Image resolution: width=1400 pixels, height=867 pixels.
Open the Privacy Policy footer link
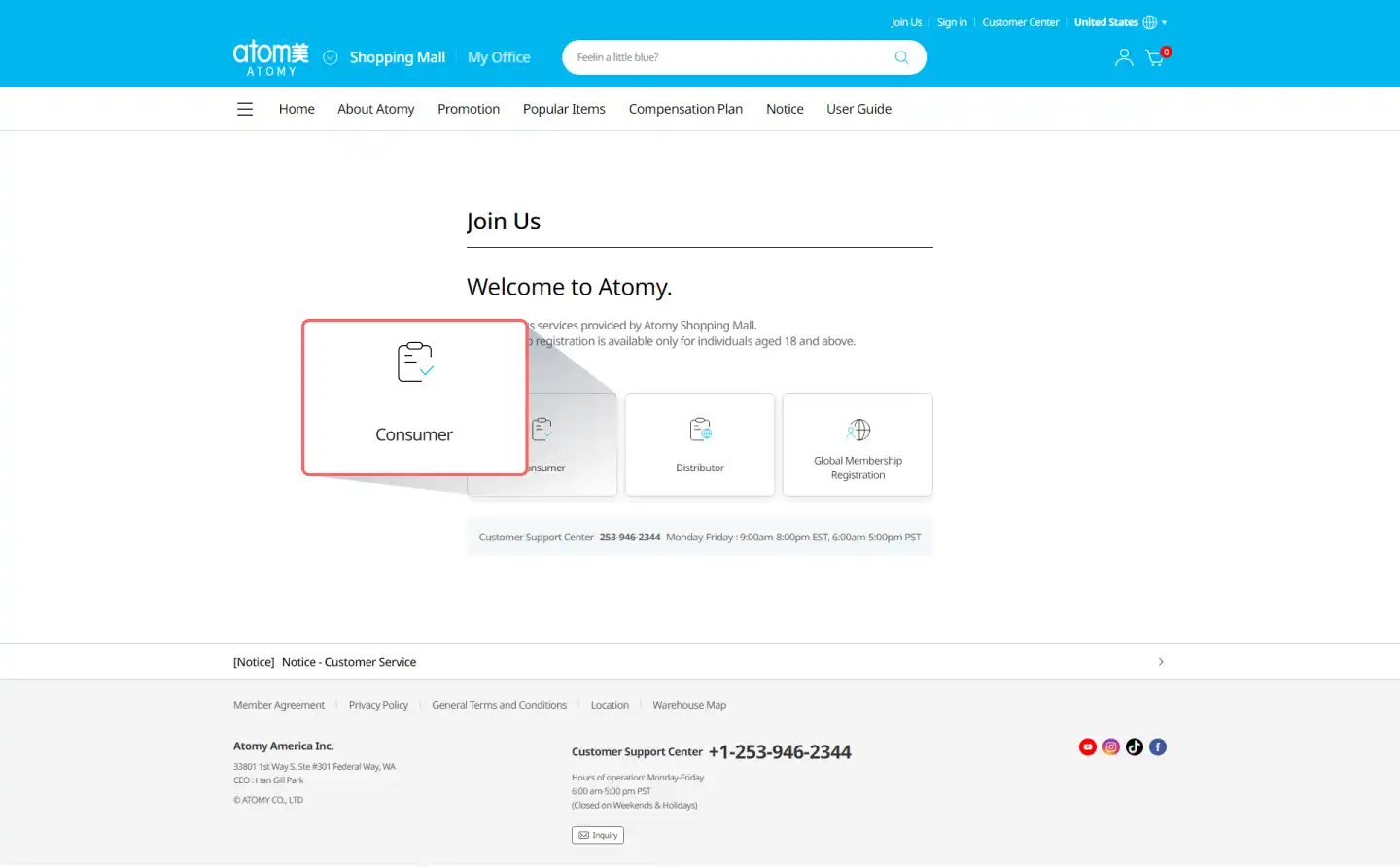coord(378,705)
